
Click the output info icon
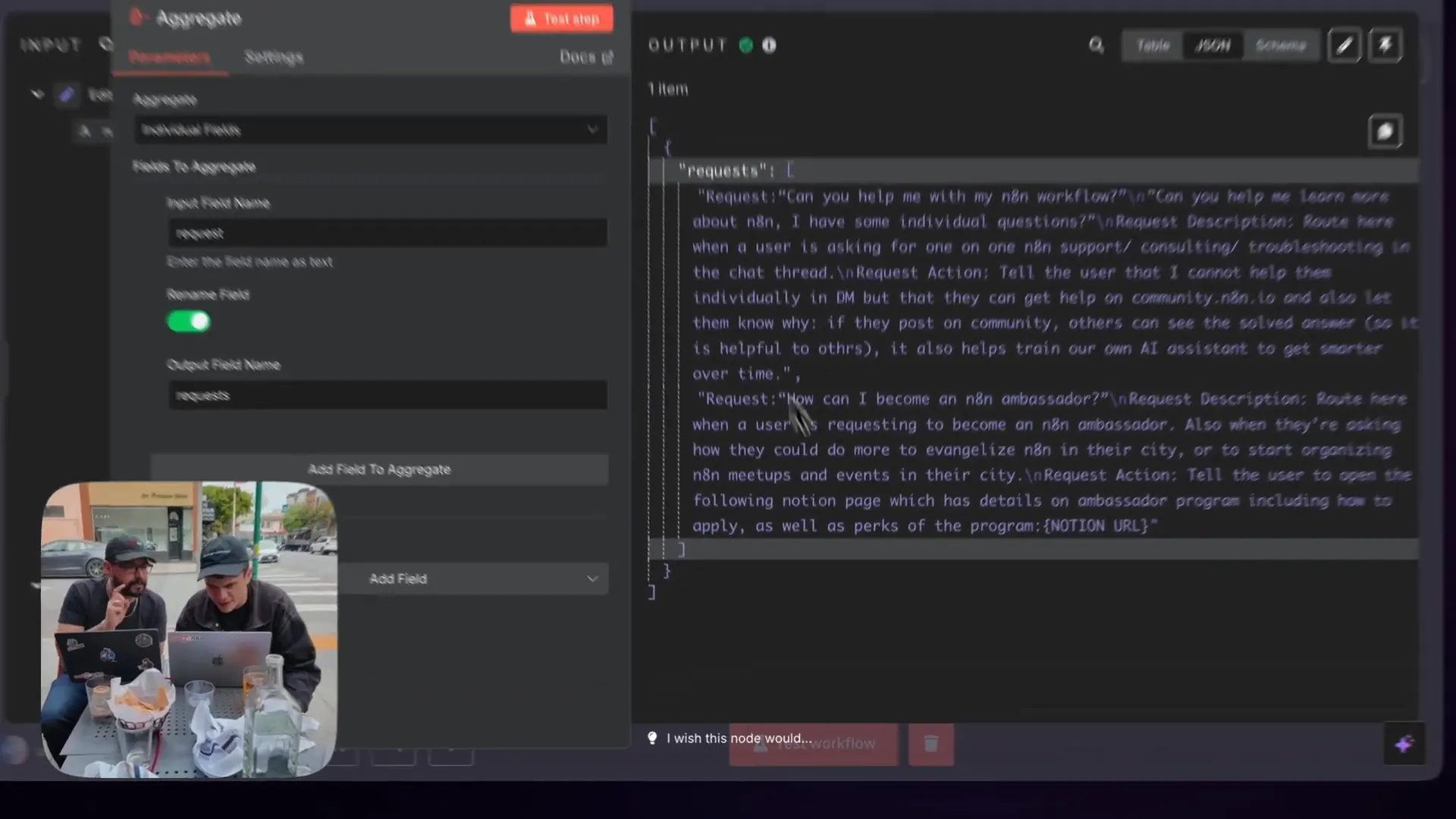(x=769, y=45)
